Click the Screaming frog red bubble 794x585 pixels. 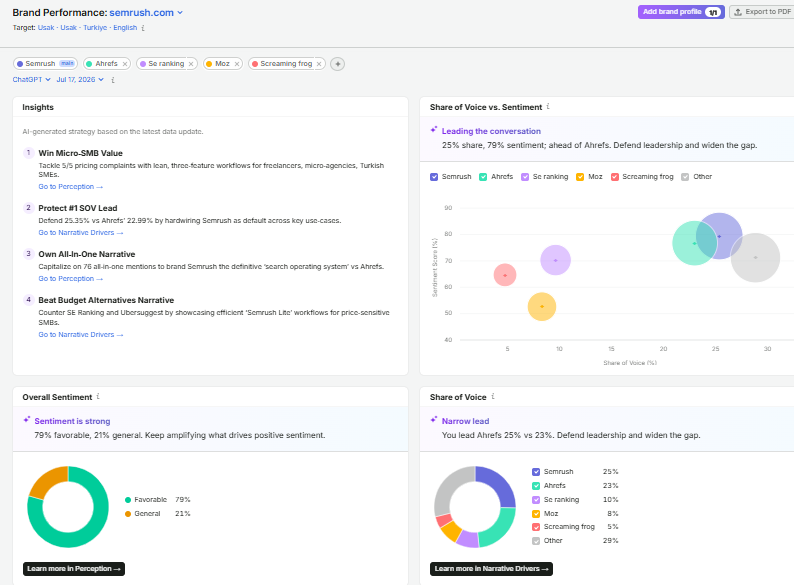coord(505,275)
